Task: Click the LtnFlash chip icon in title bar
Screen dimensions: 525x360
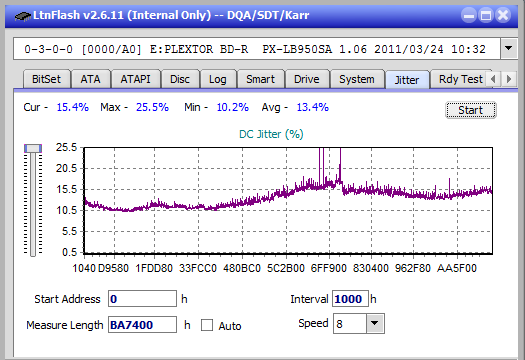Action: pos(23,15)
